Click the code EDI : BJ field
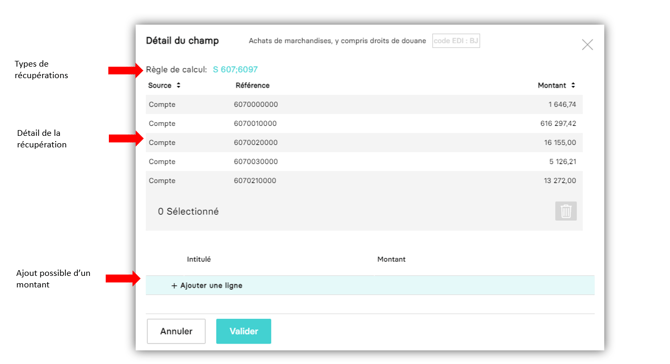670x364 pixels. [456, 41]
